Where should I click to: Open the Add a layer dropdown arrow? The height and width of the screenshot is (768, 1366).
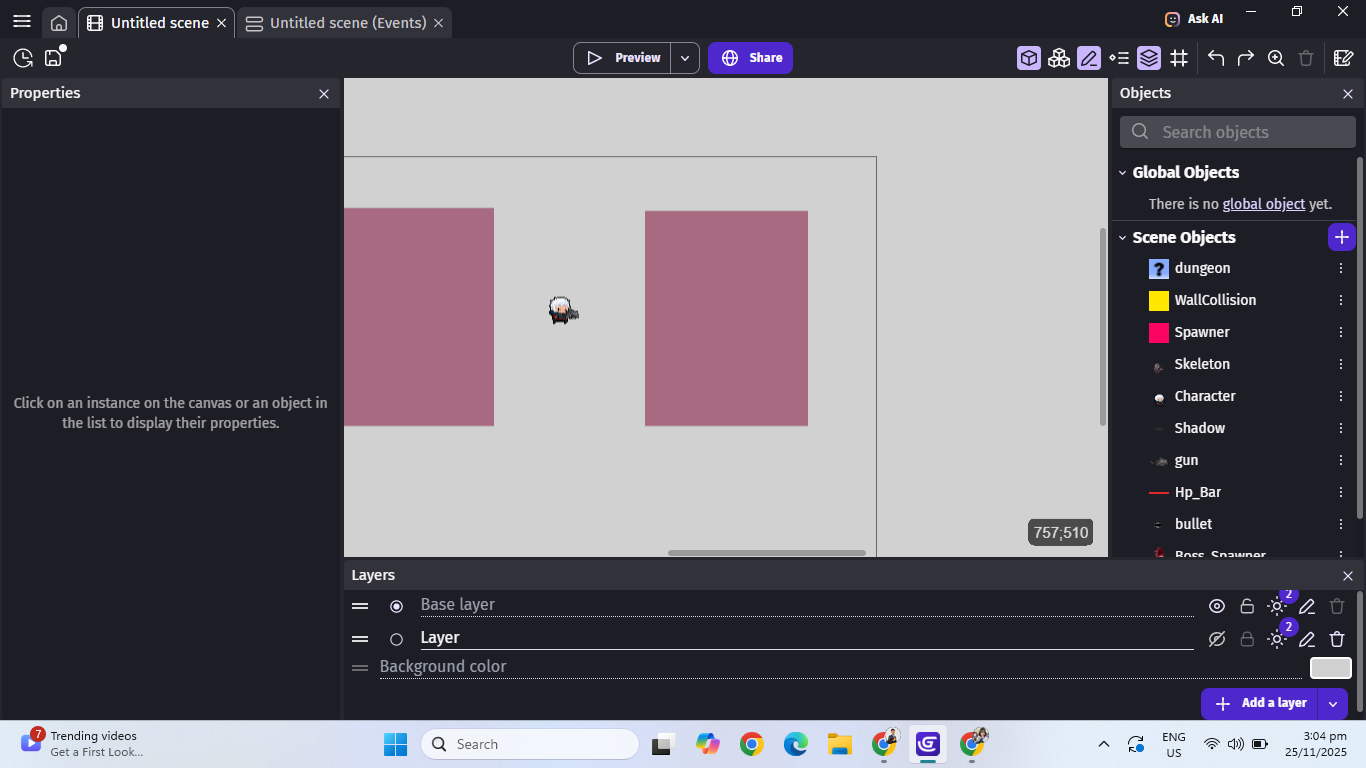tap(1332, 703)
